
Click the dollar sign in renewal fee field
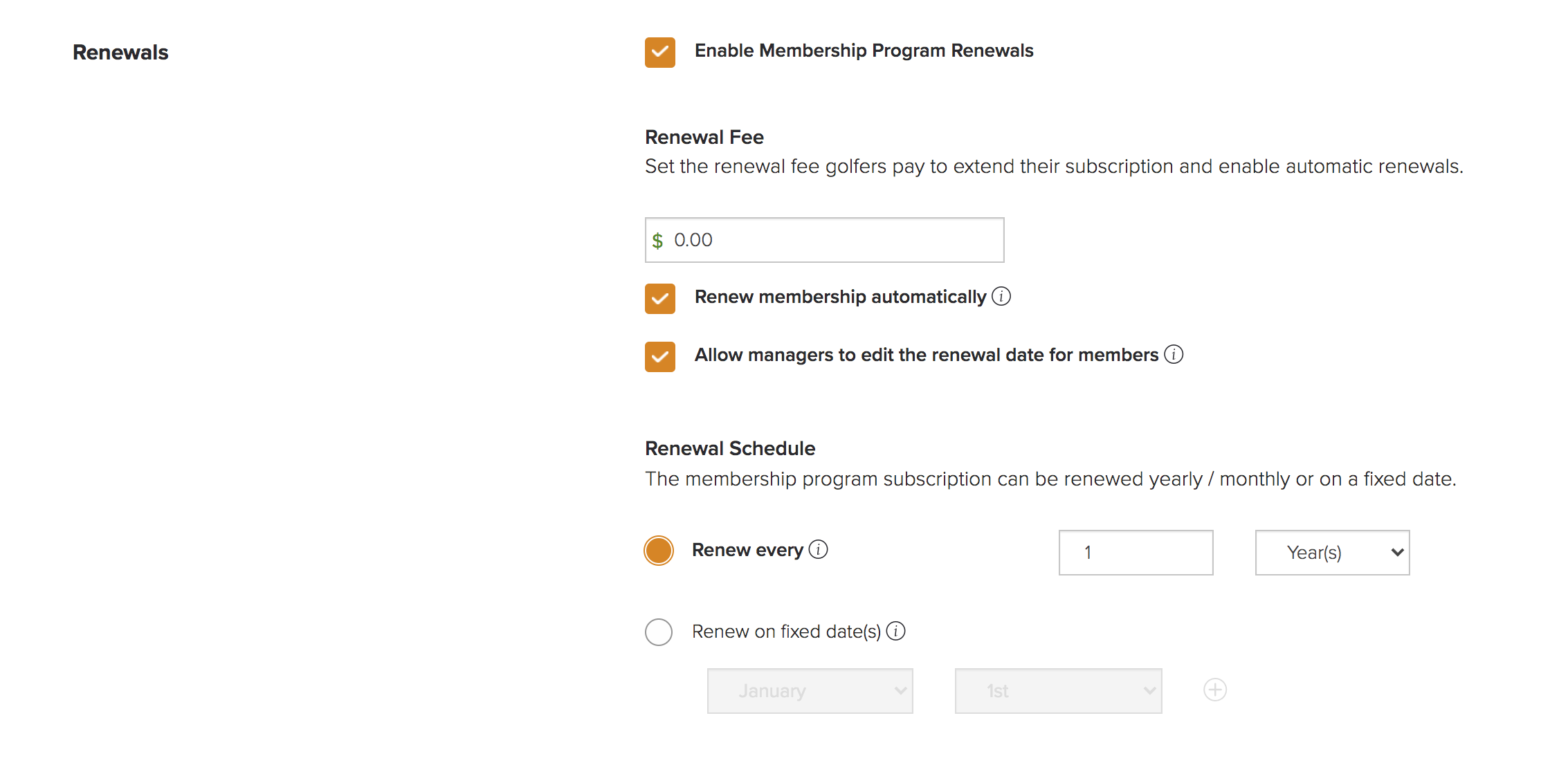[657, 241]
